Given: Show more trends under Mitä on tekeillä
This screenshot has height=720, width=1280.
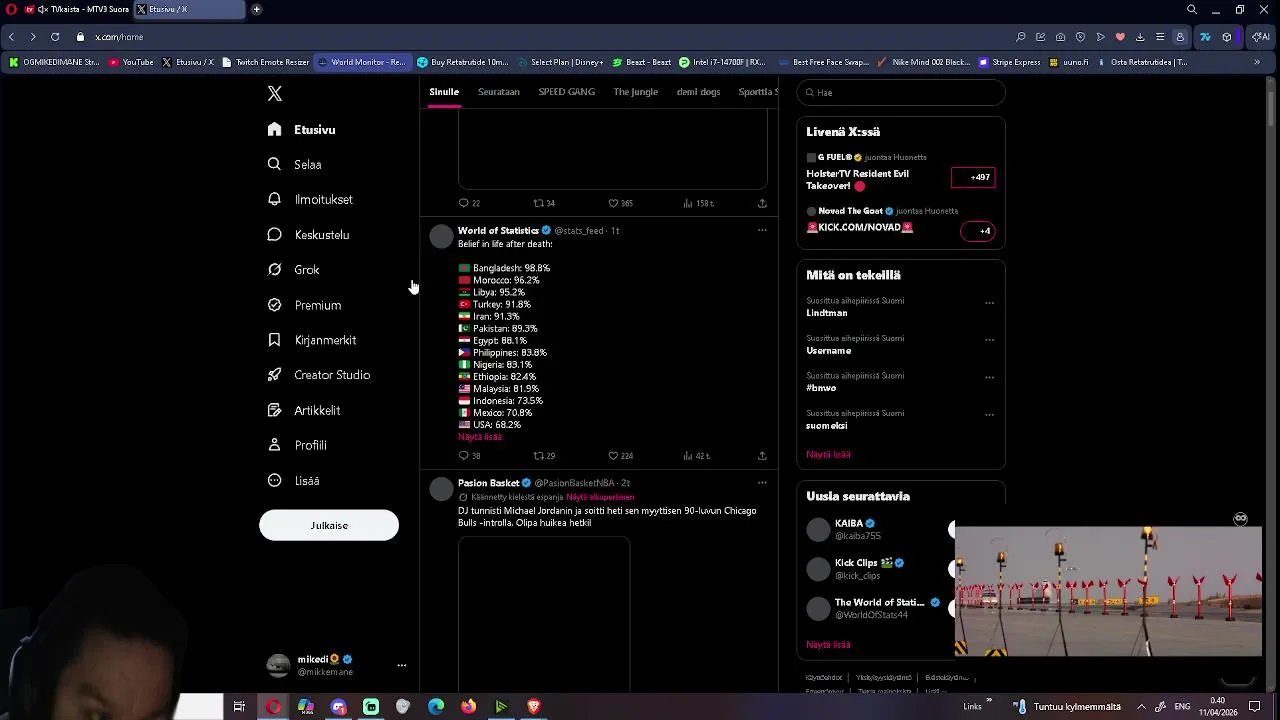Looking at the screenshot, I should 828,455.
